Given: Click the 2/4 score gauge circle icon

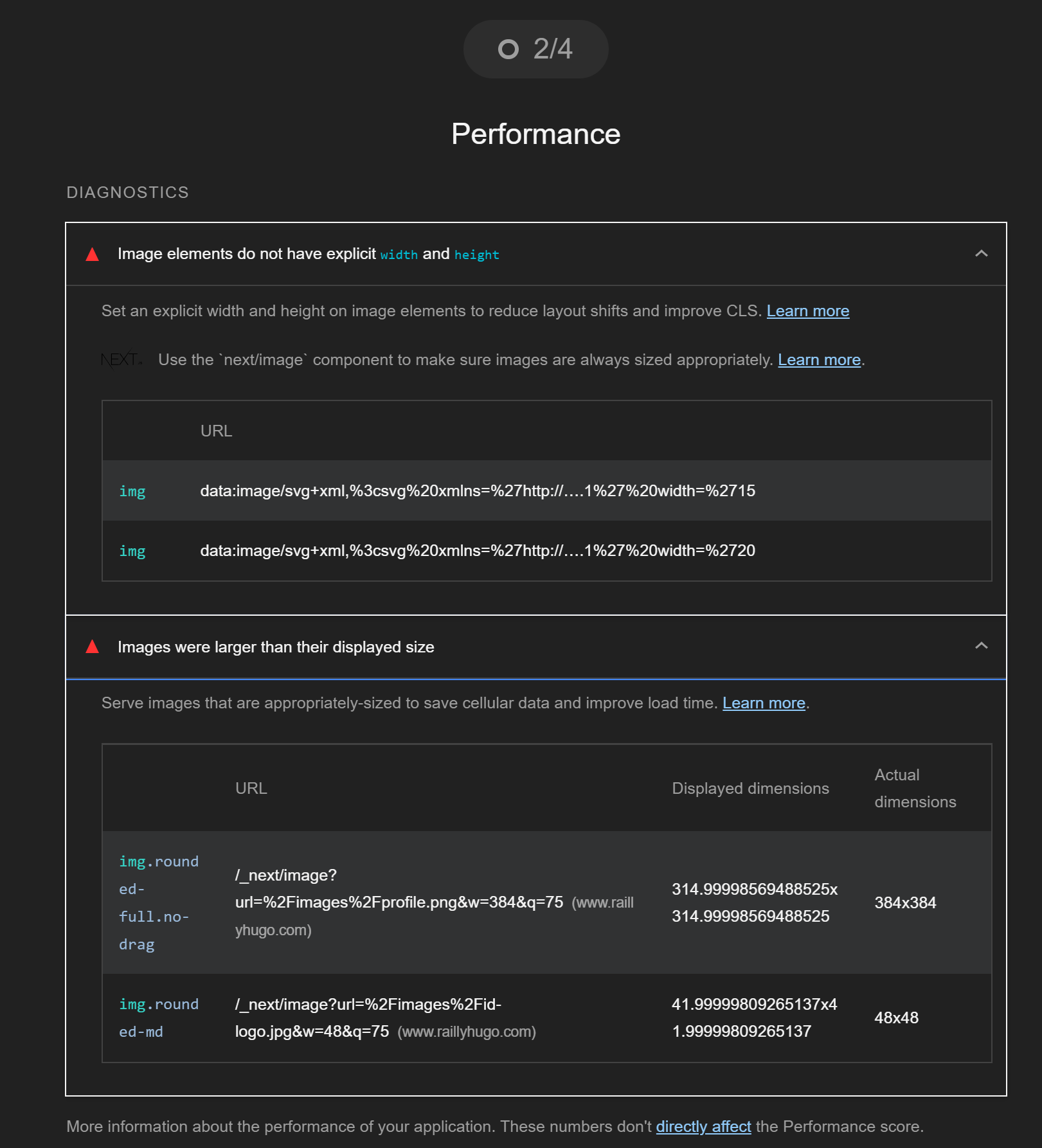Looking at the screenshot, I should (508, 49).
